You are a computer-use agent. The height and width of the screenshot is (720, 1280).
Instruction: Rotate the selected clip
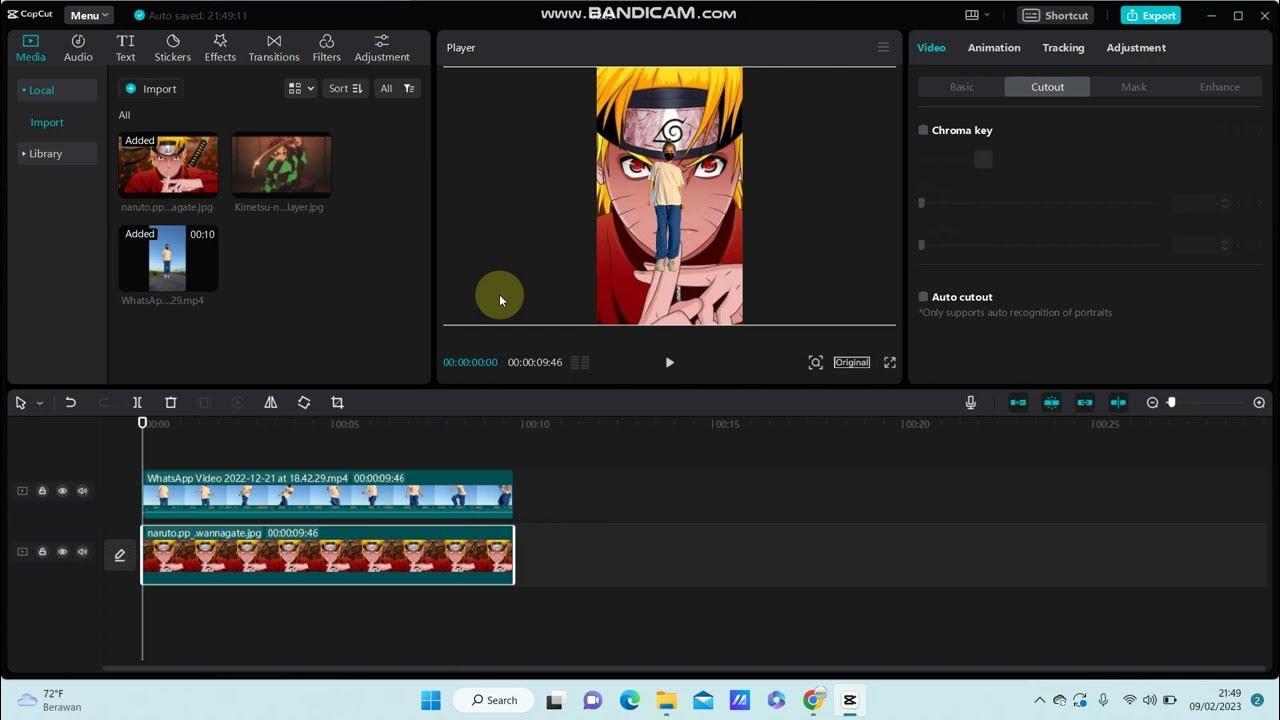click(304, 403)
